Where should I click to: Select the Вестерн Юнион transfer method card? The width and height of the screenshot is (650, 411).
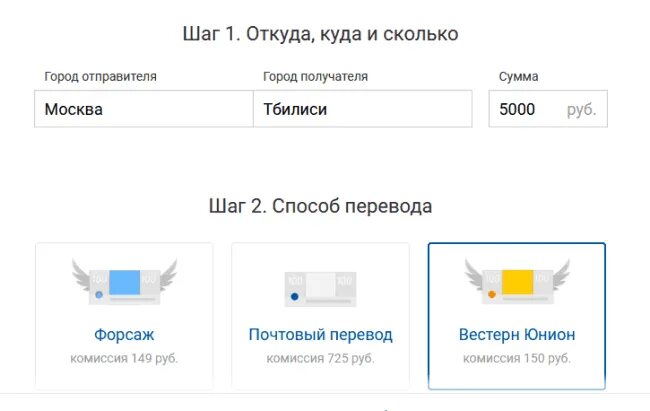(x=517, y=316)
